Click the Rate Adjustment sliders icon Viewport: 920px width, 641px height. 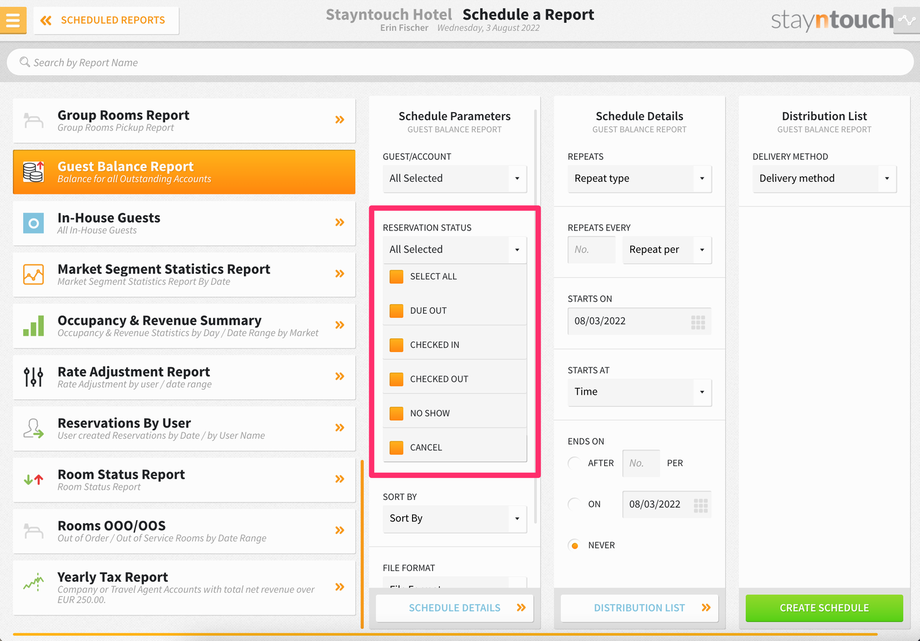33,377
